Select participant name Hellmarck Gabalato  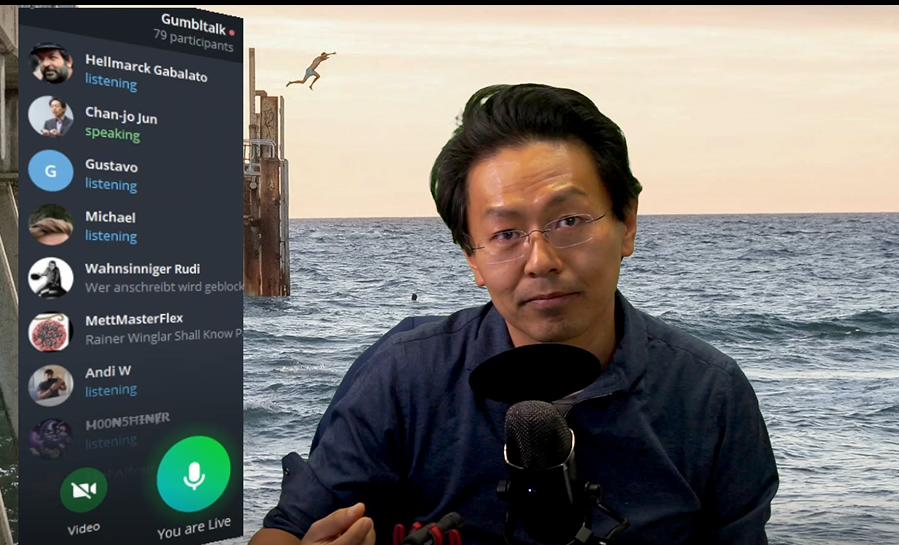click(146, 69)
